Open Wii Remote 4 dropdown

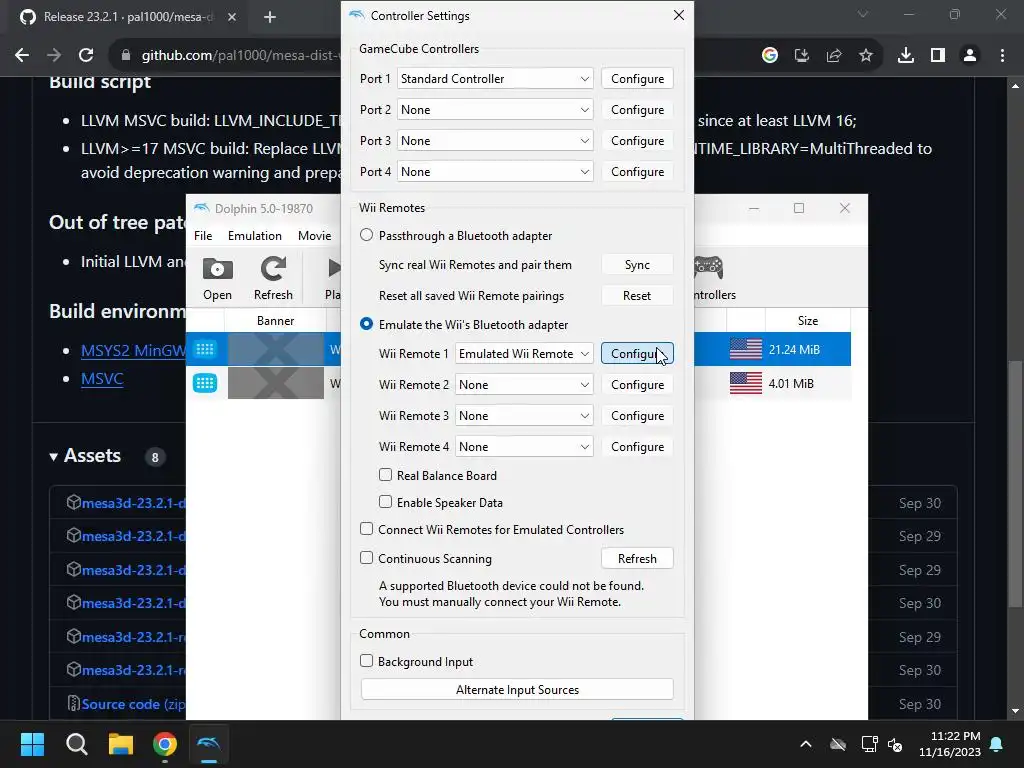tap(524, 447)
